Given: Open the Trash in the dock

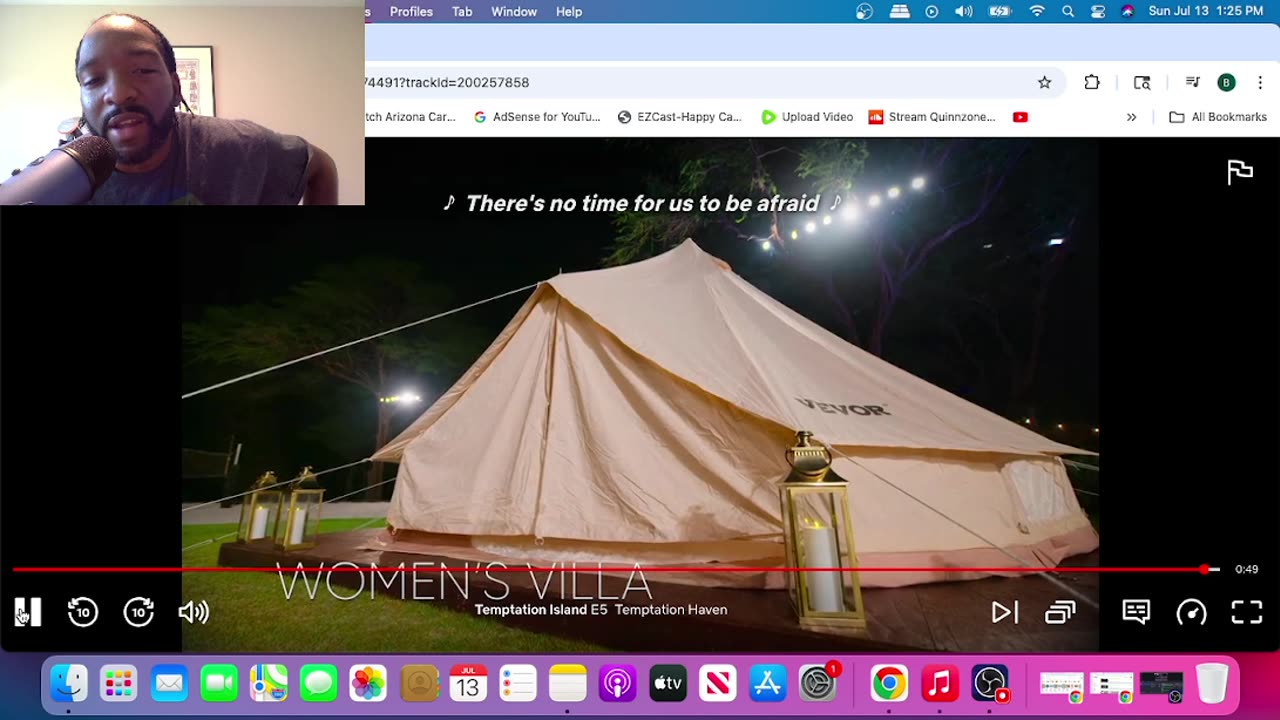Looking at the screenshot, I should click(x=1212, y=684).
